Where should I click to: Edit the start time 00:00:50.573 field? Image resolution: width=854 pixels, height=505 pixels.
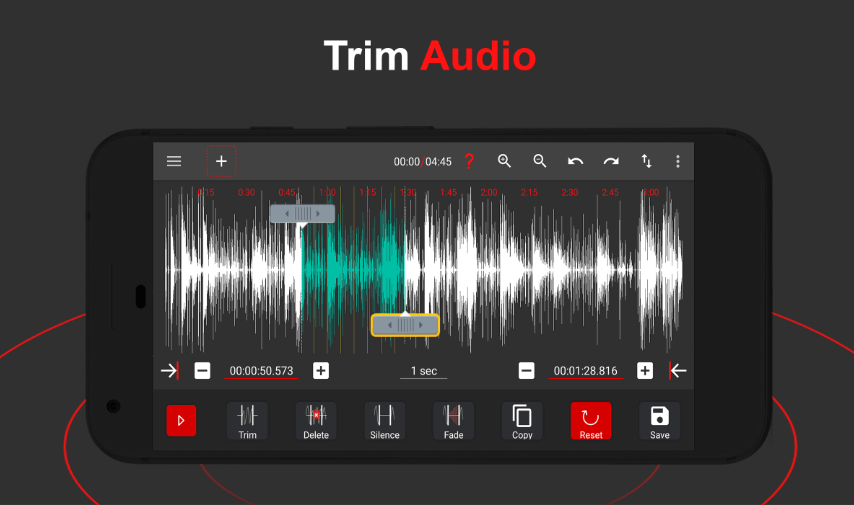click(261, 371)
